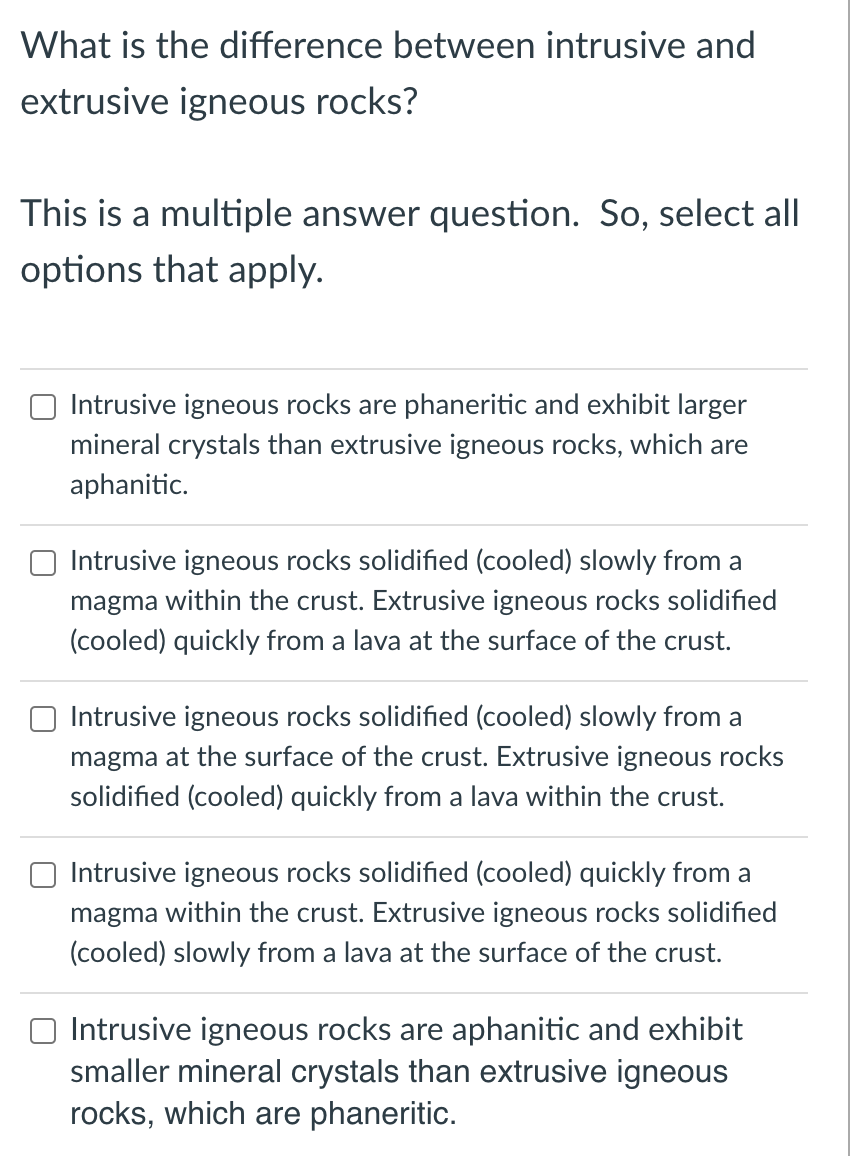The width and height of the screenshot is (852, 1156).
Task: Tick checkbox for intrusive cooled slowly within crust
Action: (43, 563)
